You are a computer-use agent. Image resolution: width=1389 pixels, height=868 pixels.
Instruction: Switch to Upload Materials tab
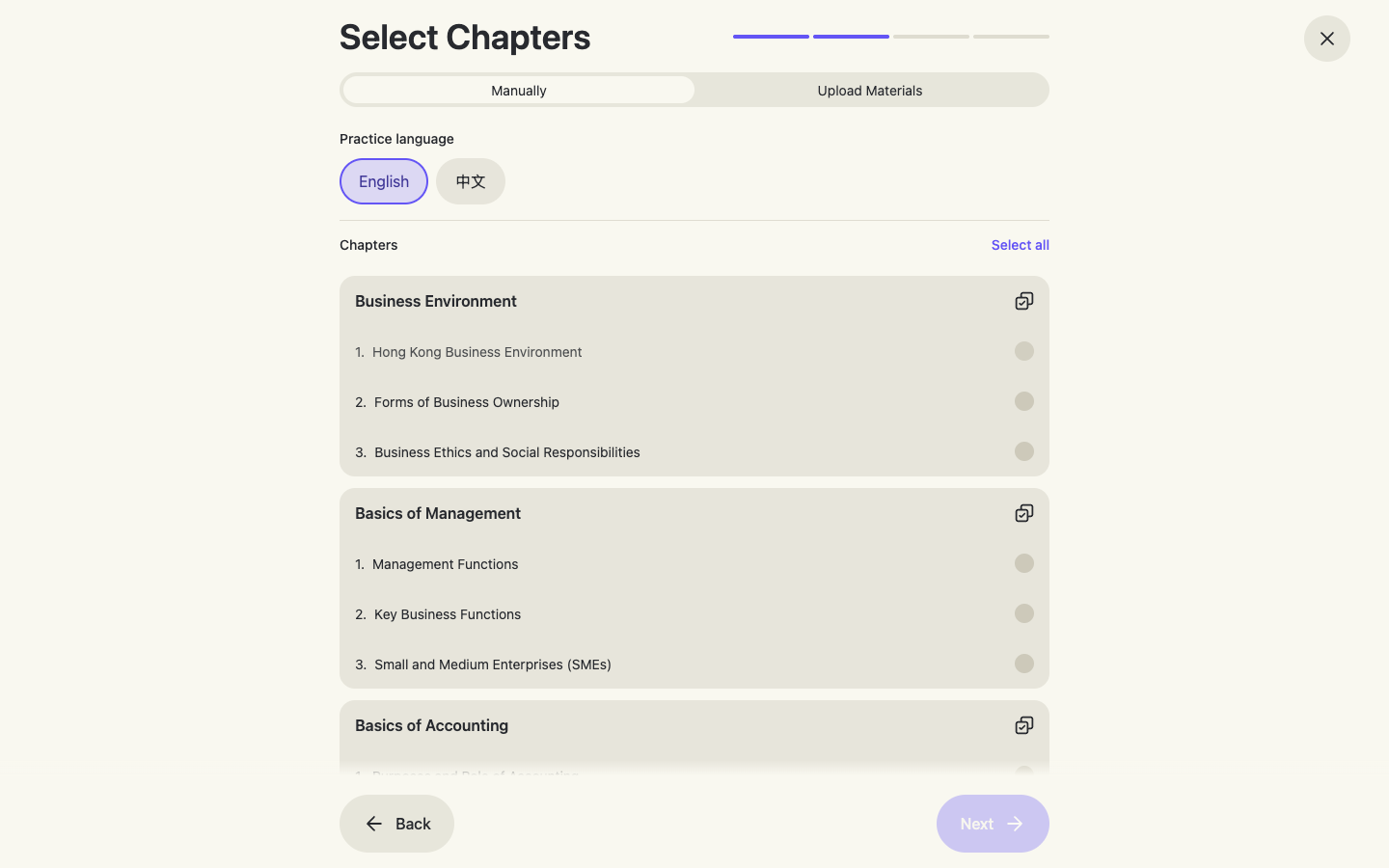click(x=870, y=90)
